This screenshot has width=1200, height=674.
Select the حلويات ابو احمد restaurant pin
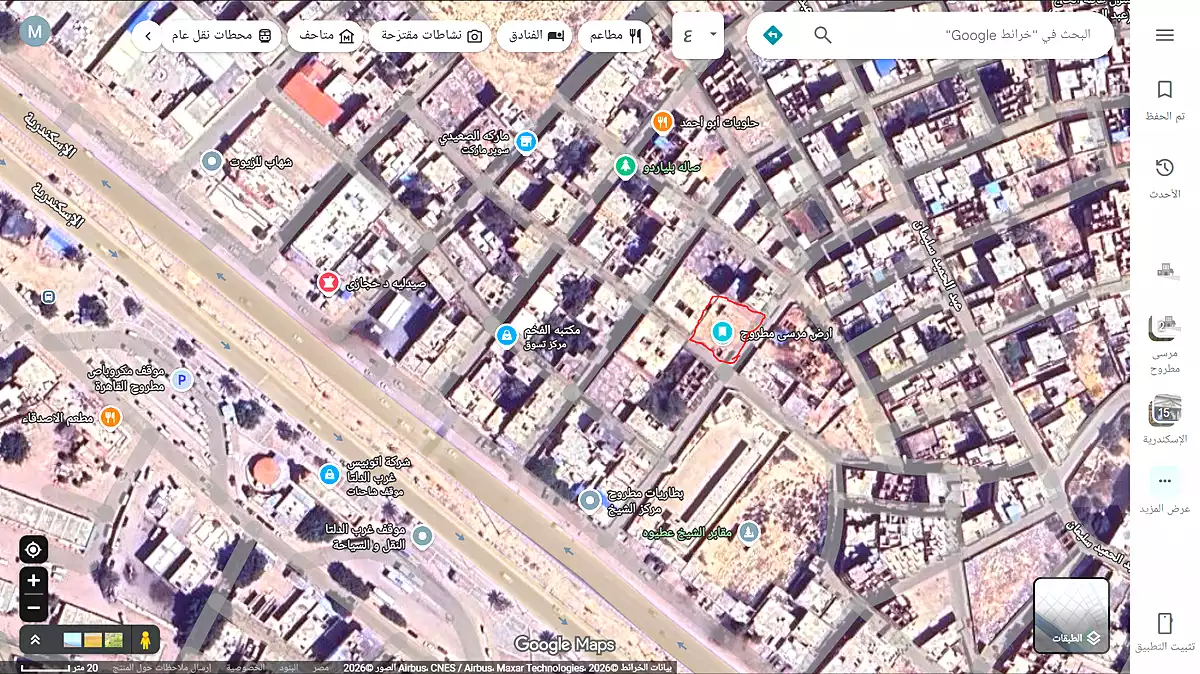click(x=662, y=122)
